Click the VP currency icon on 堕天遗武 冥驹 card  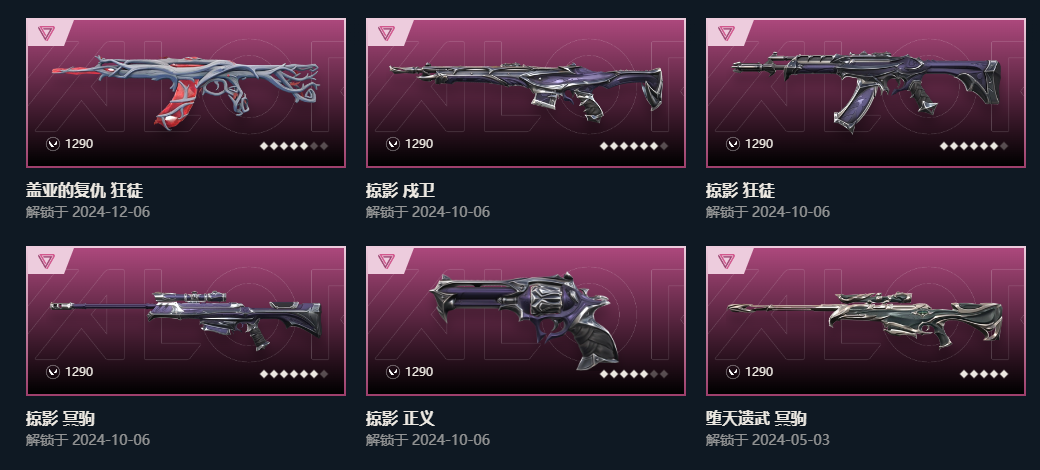[x=733, y=372]
